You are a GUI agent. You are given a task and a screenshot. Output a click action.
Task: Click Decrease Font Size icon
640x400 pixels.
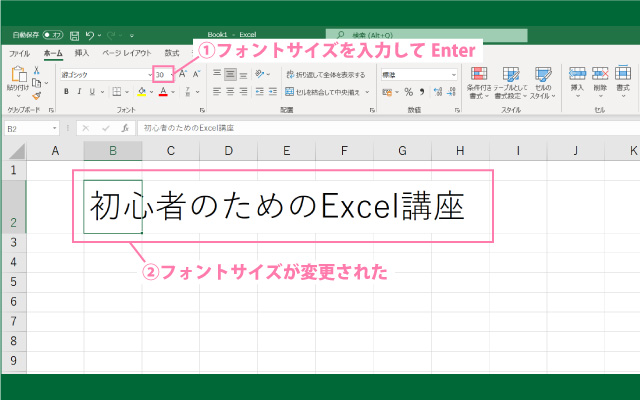[x=196, y=74]
